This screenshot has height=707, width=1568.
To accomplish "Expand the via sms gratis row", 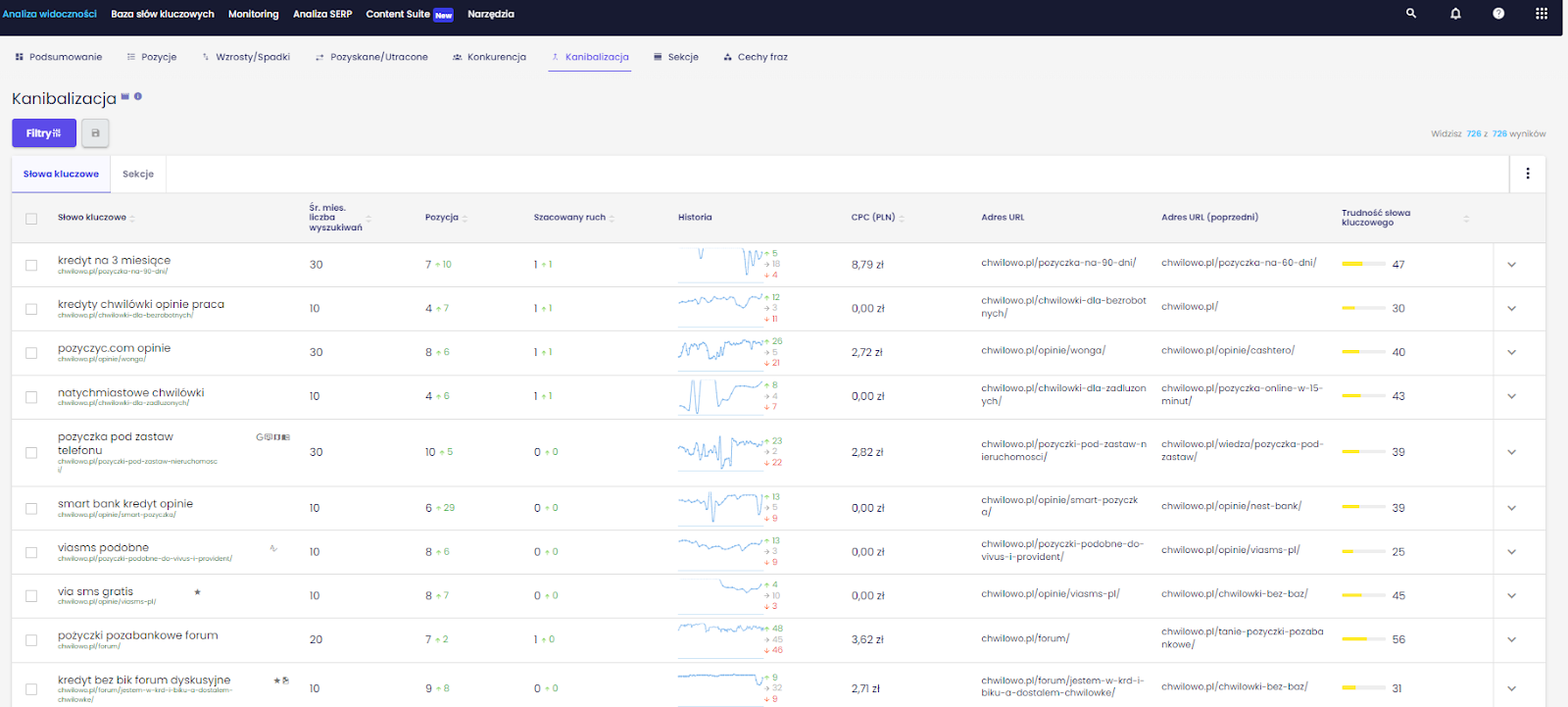I will coord(1511,595).
